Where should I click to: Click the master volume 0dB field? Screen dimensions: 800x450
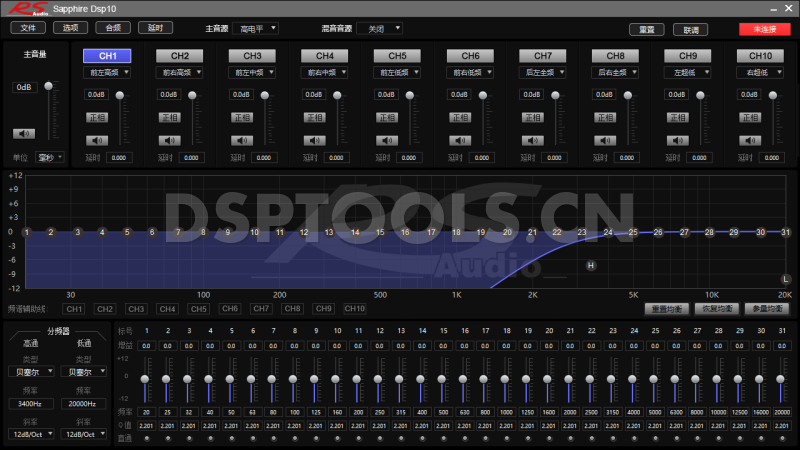coord(24,87)
